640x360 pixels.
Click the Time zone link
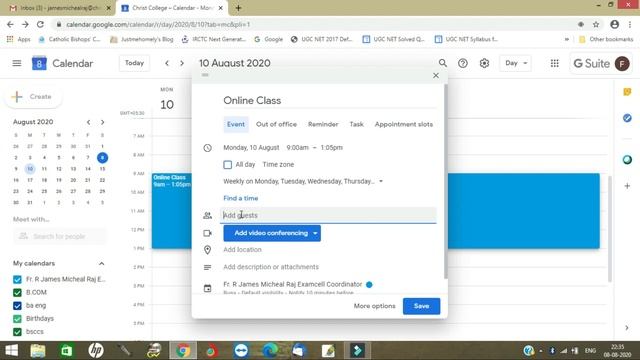click(x=278, y=164)
